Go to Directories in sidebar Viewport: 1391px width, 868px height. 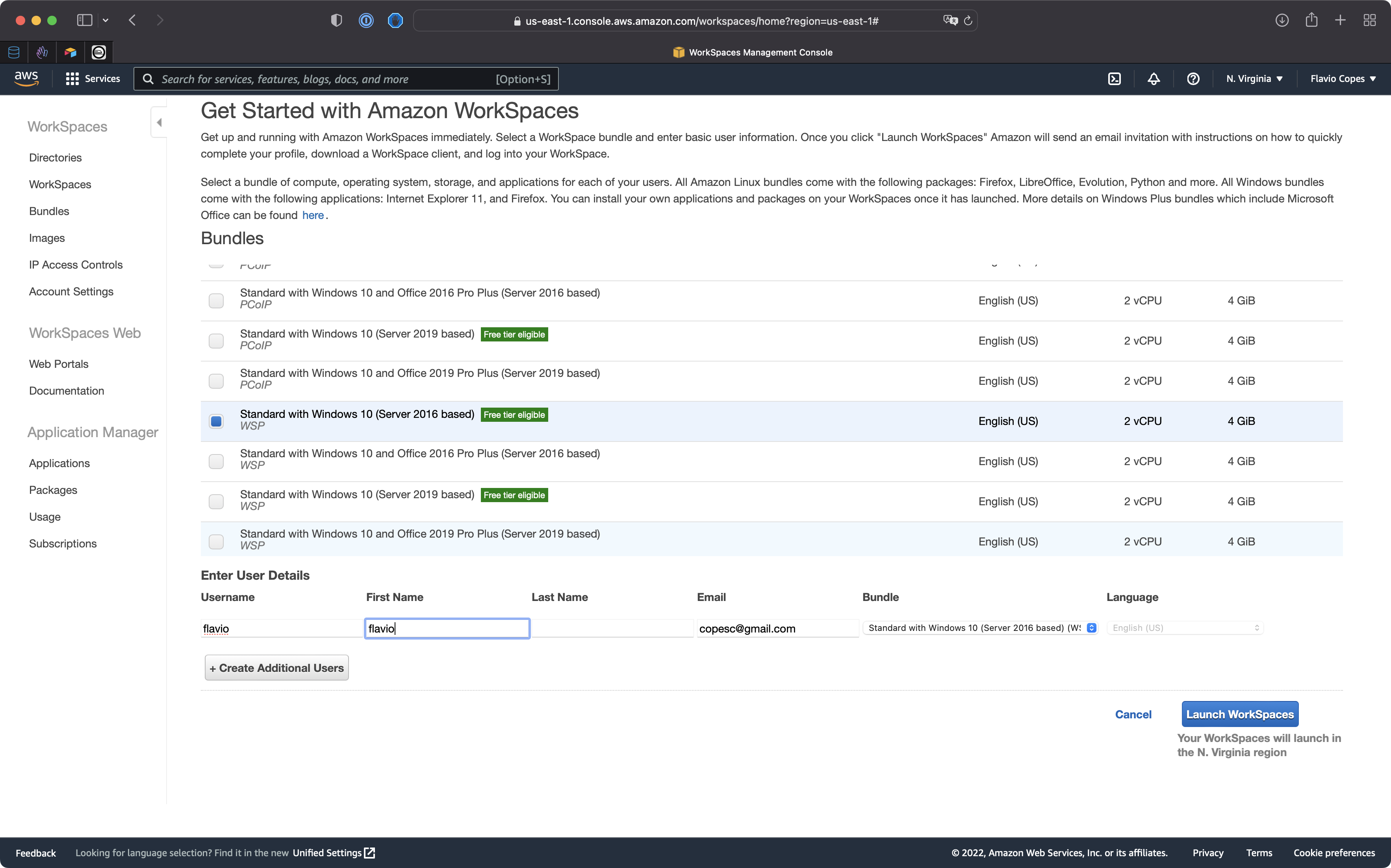pos(55,157)
